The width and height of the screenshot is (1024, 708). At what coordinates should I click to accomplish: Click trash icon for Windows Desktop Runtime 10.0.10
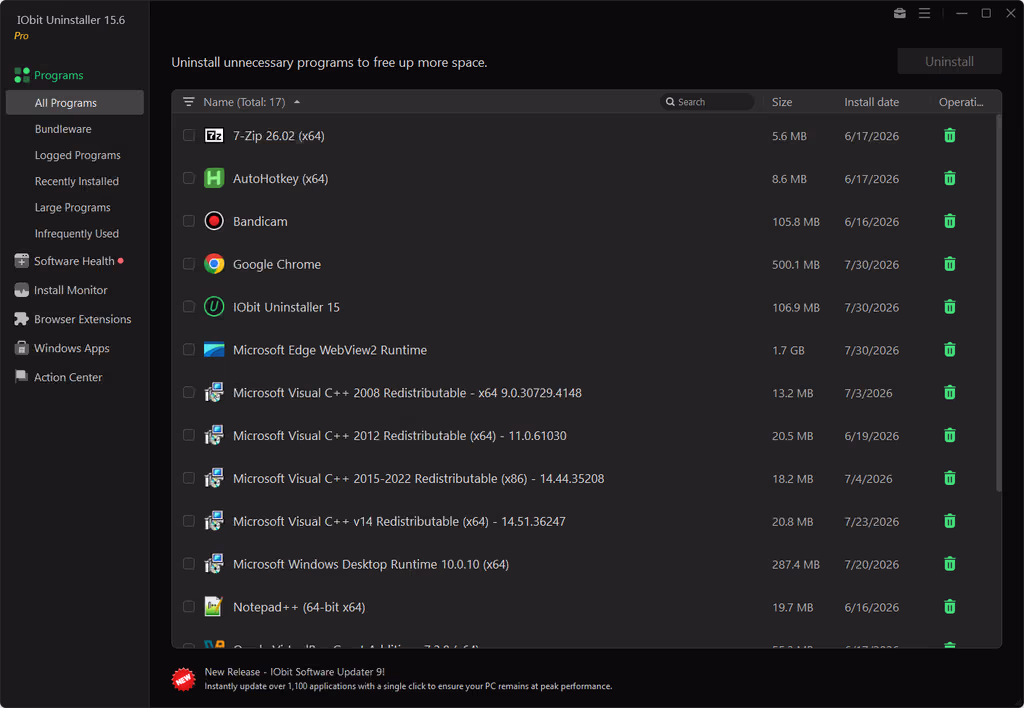click(x=950, y=564)
